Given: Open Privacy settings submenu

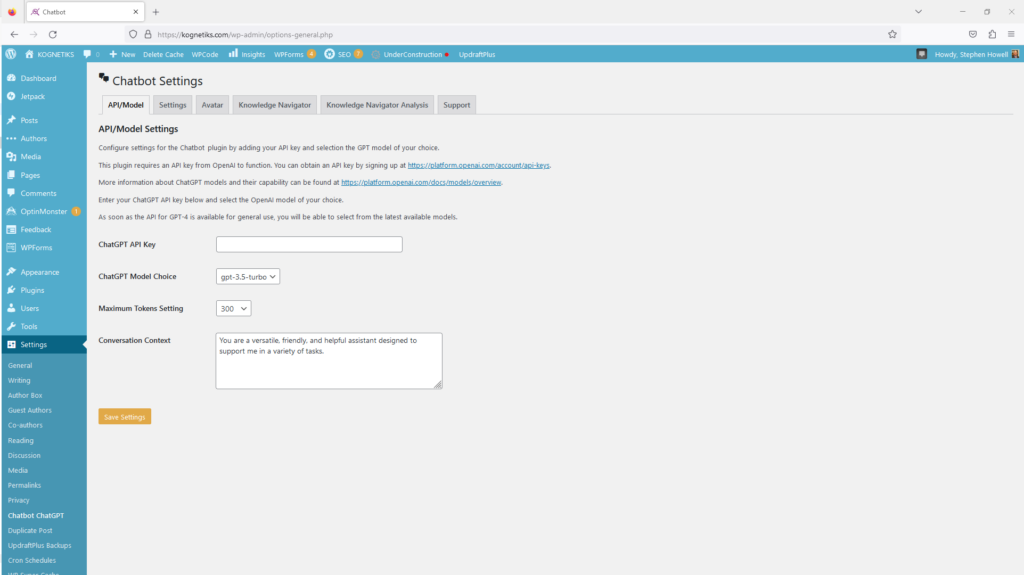Looking at the screenshot, I should pos(18,501).
